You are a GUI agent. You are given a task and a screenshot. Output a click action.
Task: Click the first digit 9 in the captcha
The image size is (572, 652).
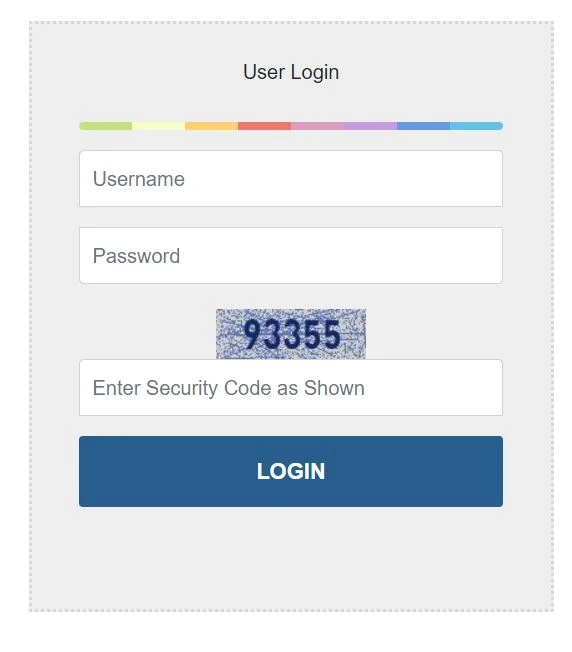(x=252, y=334)
